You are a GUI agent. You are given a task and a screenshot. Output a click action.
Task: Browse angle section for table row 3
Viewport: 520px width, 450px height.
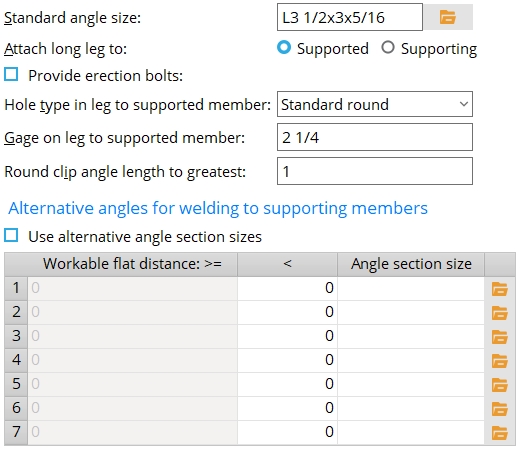[499, 337]
